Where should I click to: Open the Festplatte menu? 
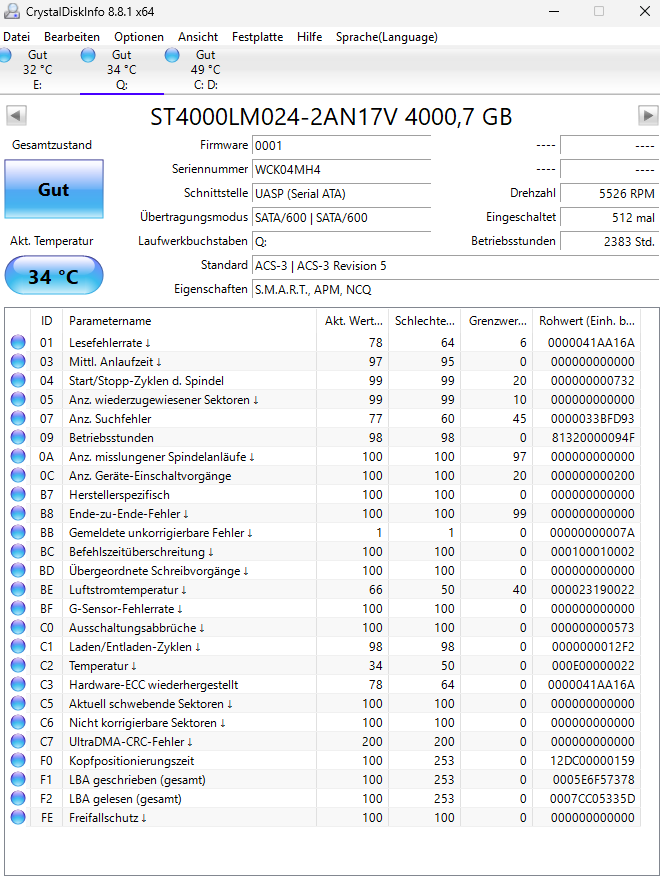258,37
